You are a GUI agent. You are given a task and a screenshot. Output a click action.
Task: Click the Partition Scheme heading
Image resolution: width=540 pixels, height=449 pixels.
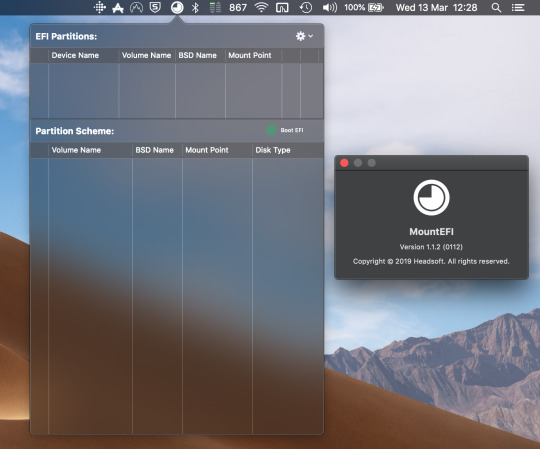click(74, 131)
